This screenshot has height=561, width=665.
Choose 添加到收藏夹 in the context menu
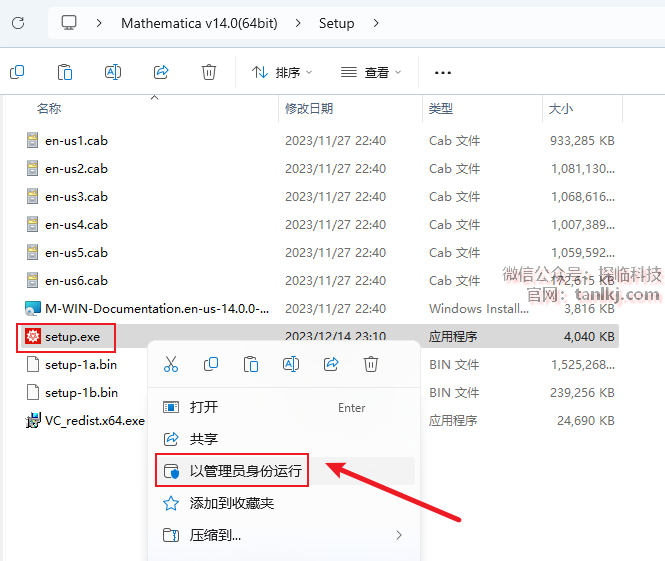click(284, 503)
